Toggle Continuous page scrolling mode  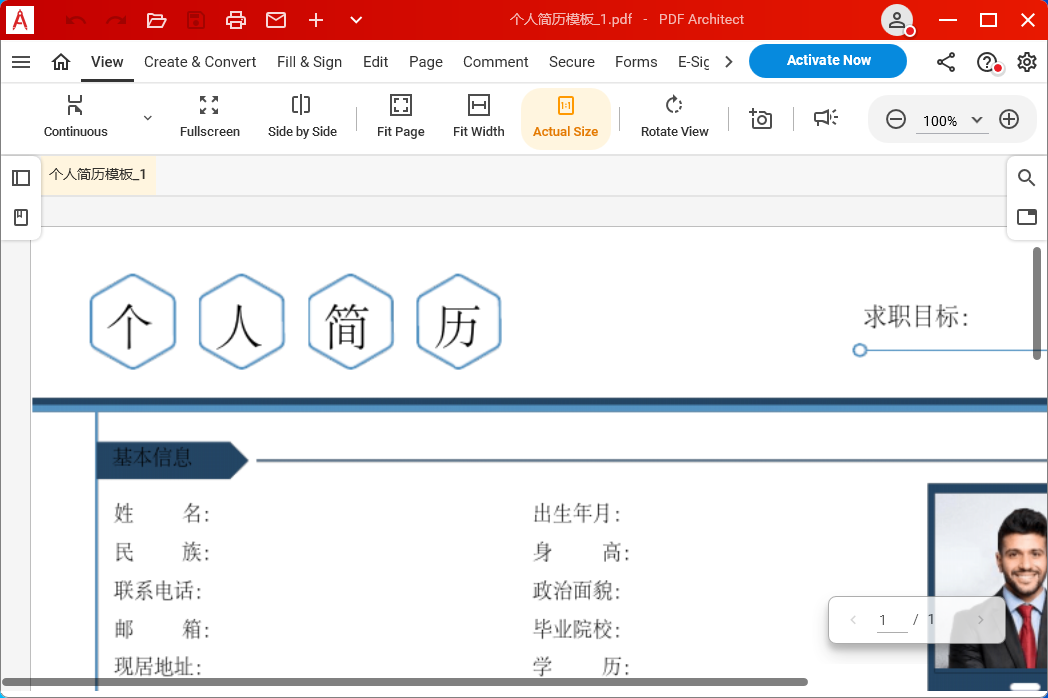(x=75, y=118)
